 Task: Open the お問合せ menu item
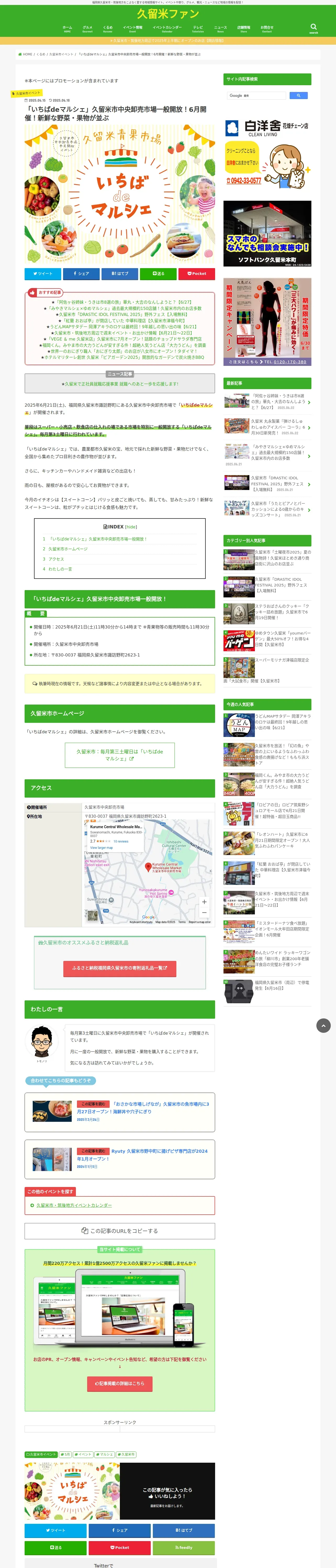[x=267, y=28]
